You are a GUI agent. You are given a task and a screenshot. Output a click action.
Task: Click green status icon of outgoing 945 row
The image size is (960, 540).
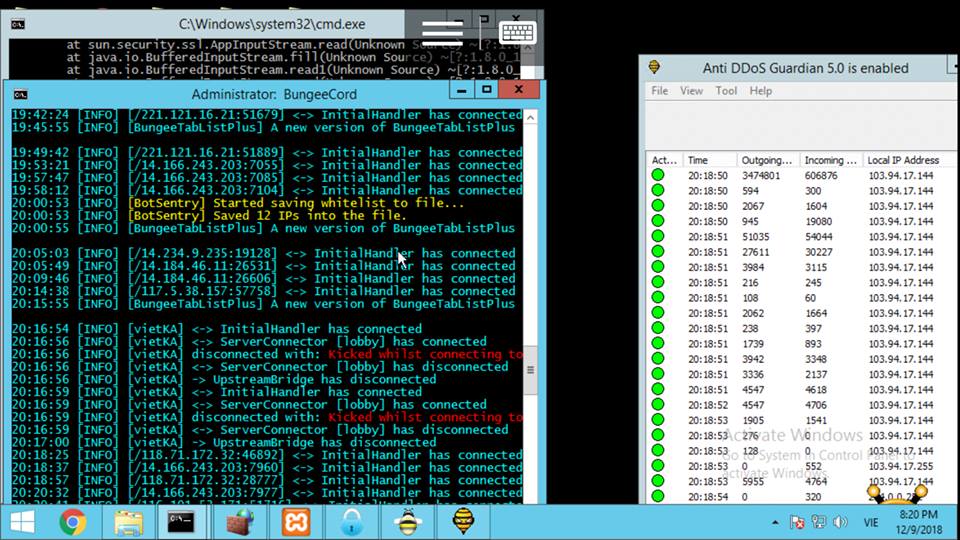tap(658, 221)
